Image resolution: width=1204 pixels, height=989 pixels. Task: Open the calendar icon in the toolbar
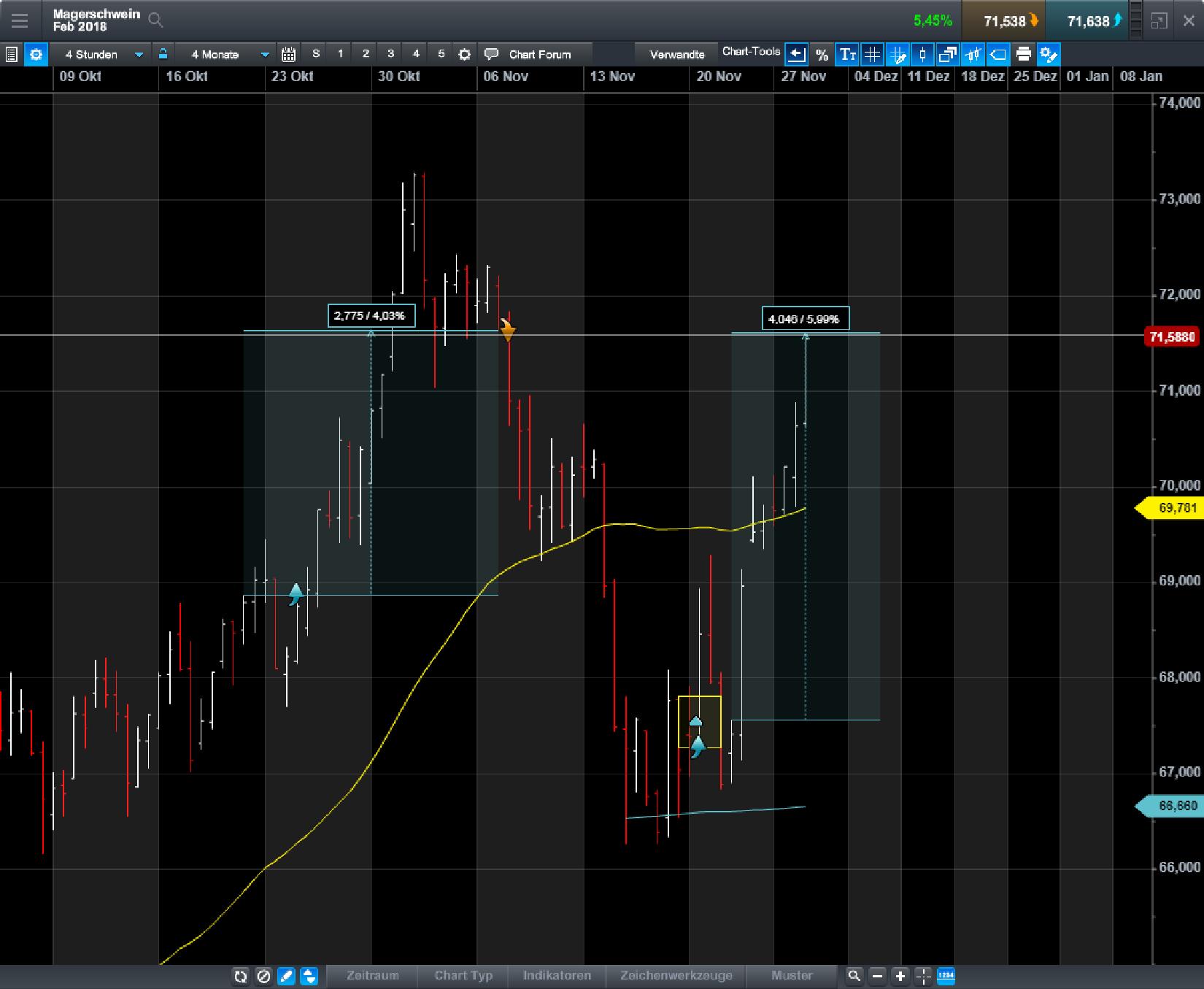(x=289, y=53)
